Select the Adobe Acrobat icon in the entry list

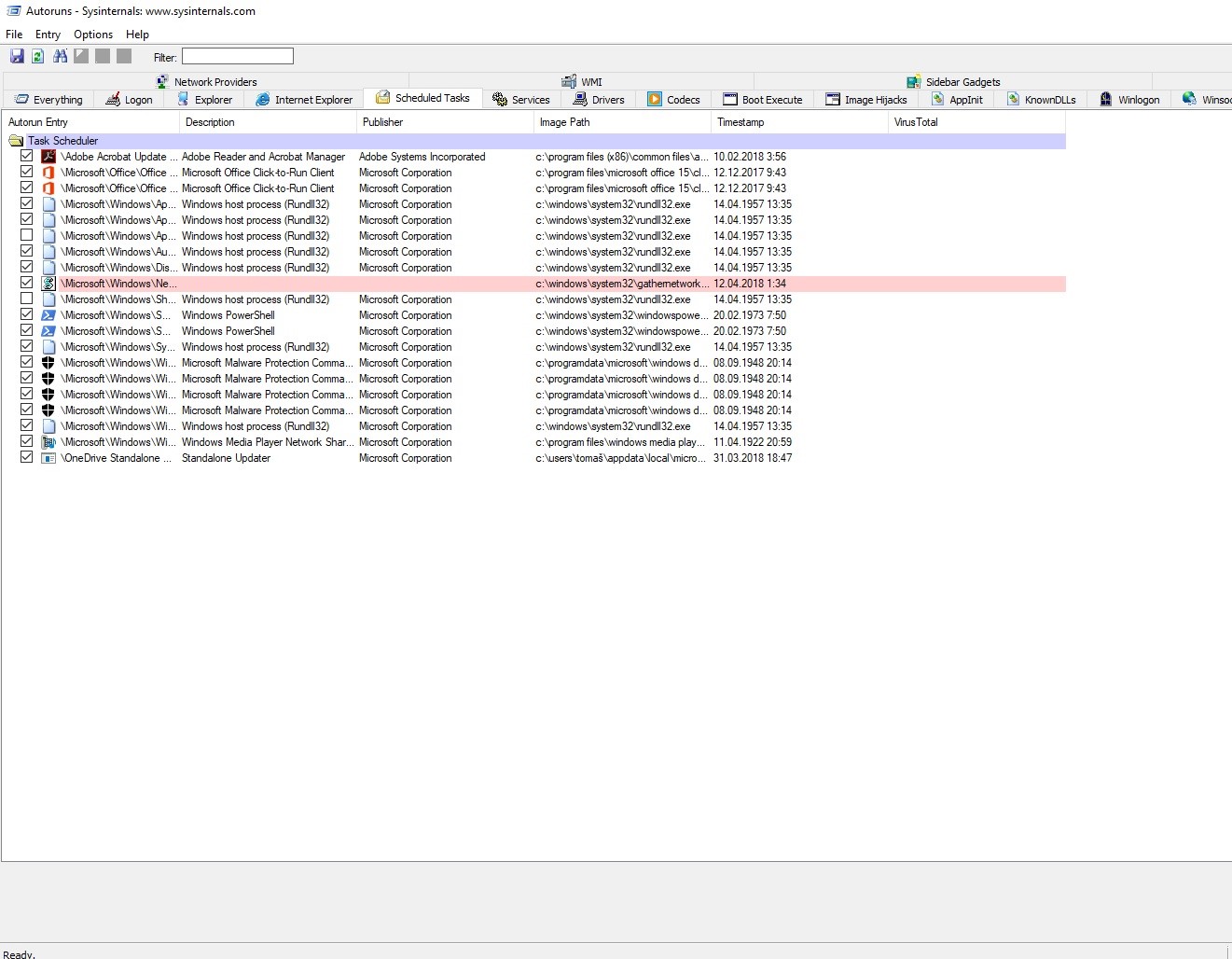pyautogui.click(x=48, y=157)
